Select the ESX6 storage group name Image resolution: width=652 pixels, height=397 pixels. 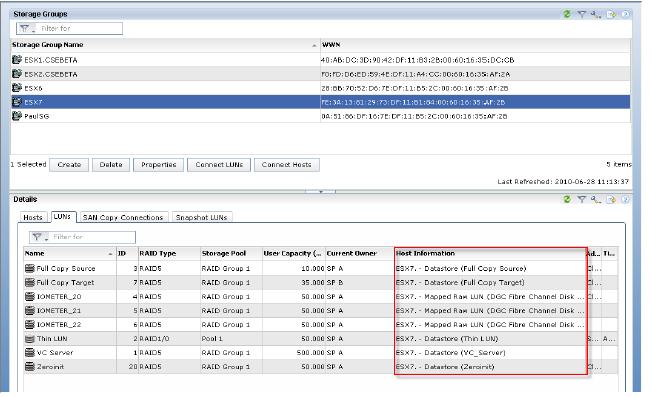click(x=33, y=89)
